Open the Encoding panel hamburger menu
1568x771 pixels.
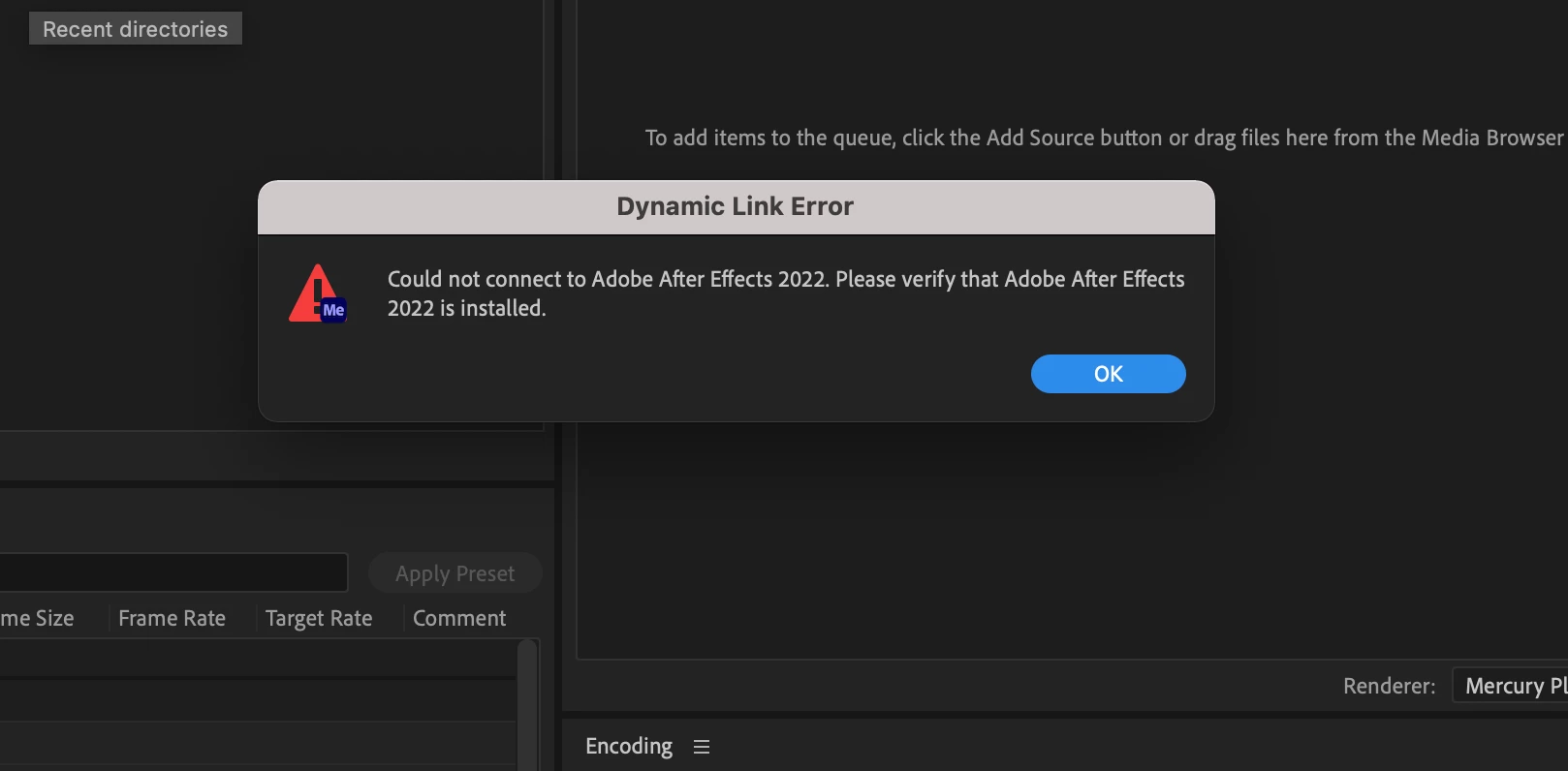coord(702,747)
